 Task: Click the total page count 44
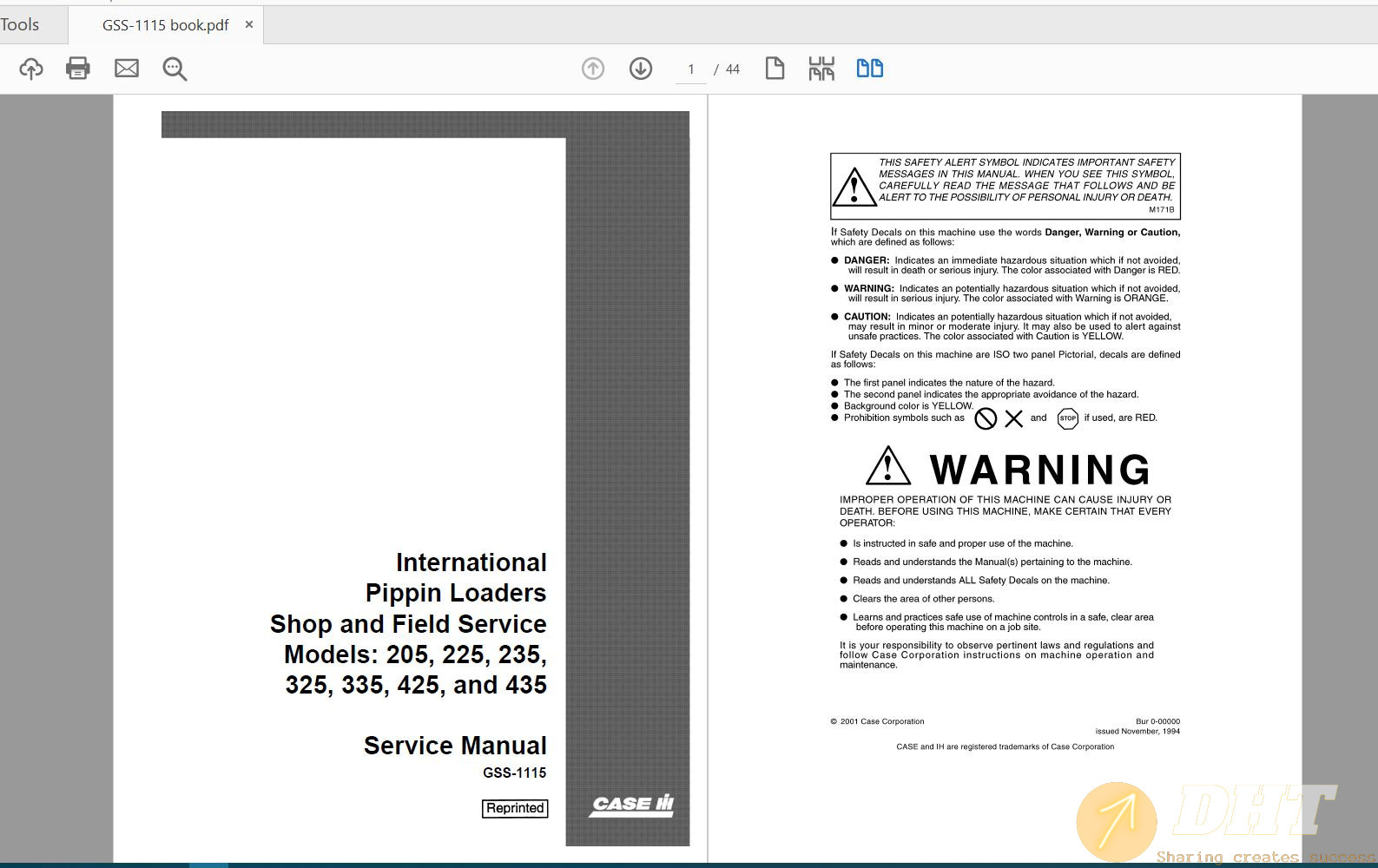[x=733, y=69]
